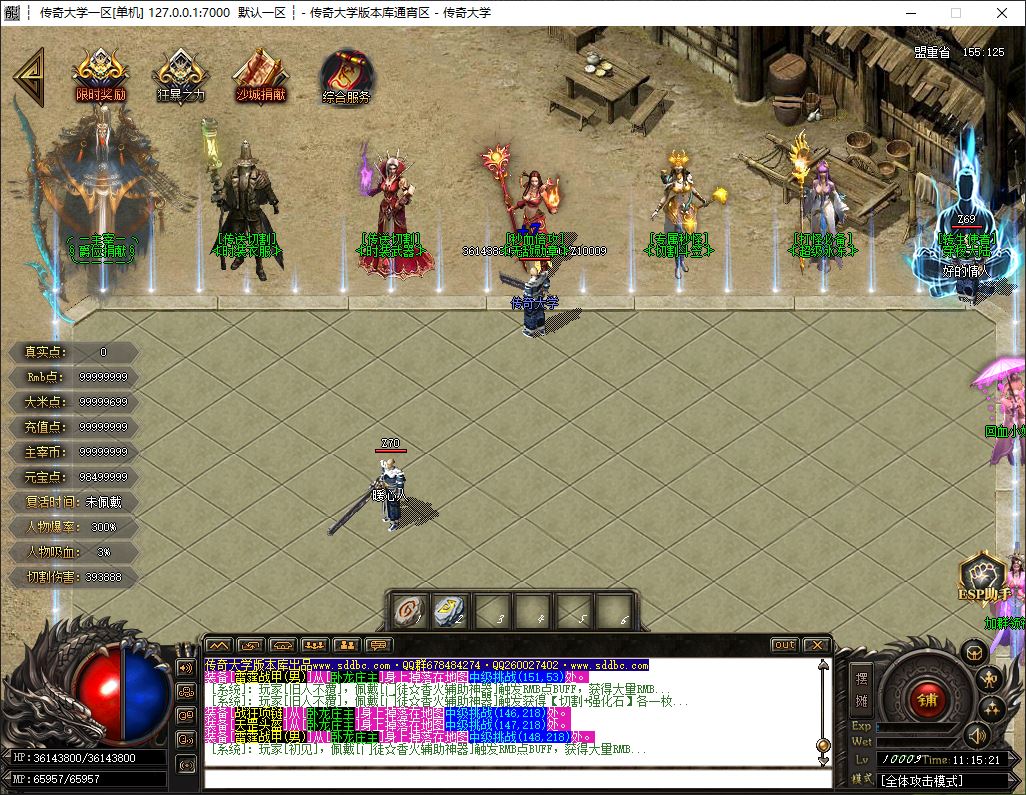This screenshot has height=795, width=1026.
Task: Click the out button on the chat panel
Action: tap(784, 645)
